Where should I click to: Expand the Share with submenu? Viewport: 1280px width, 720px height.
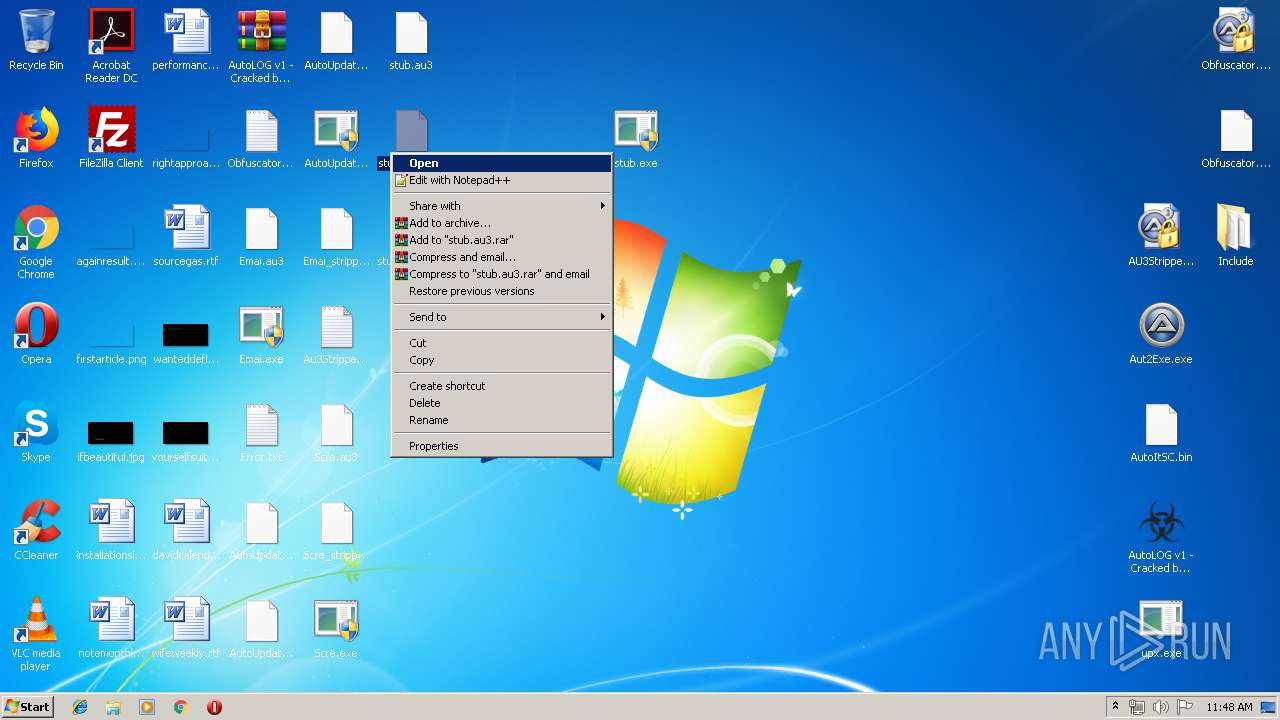click(x=501, y=206)
